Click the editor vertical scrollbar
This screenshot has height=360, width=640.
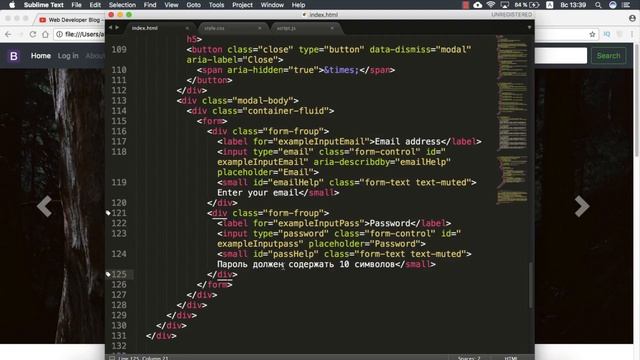(531, 284)
